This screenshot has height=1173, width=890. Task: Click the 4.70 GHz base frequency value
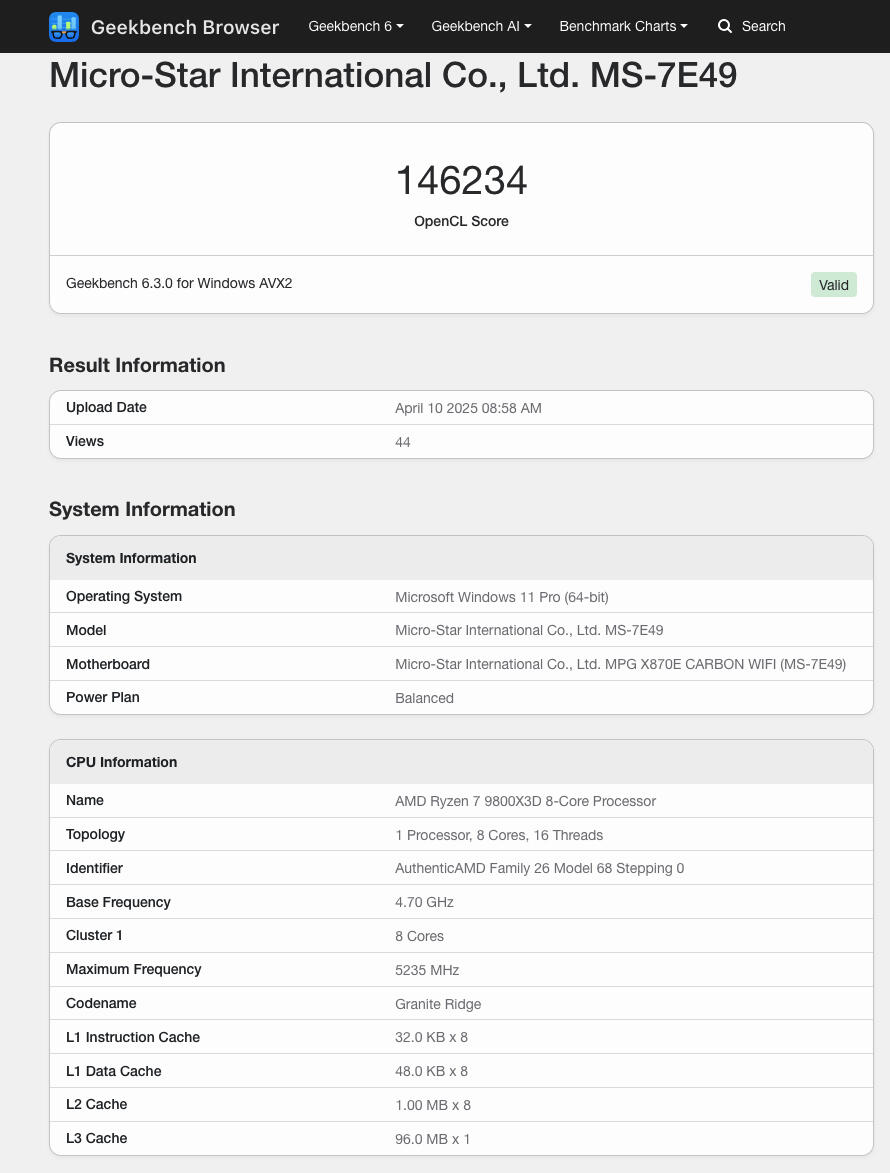[424, 902]
